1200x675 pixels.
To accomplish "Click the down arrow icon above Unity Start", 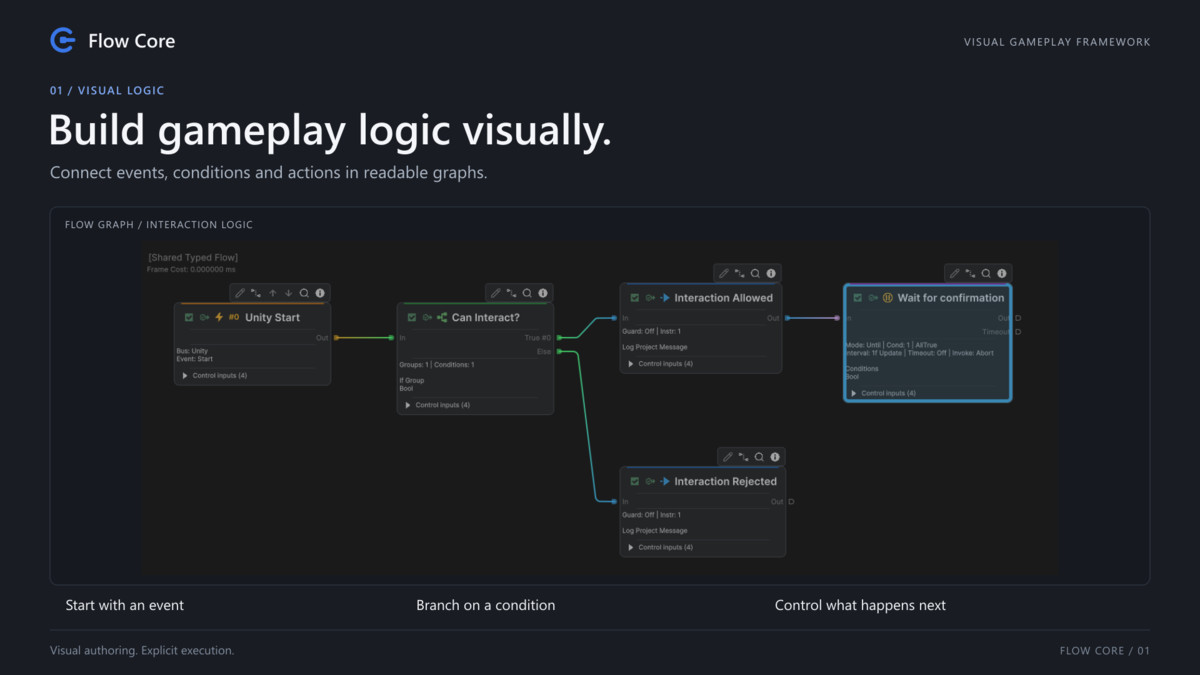I will [x=288, y=293].
